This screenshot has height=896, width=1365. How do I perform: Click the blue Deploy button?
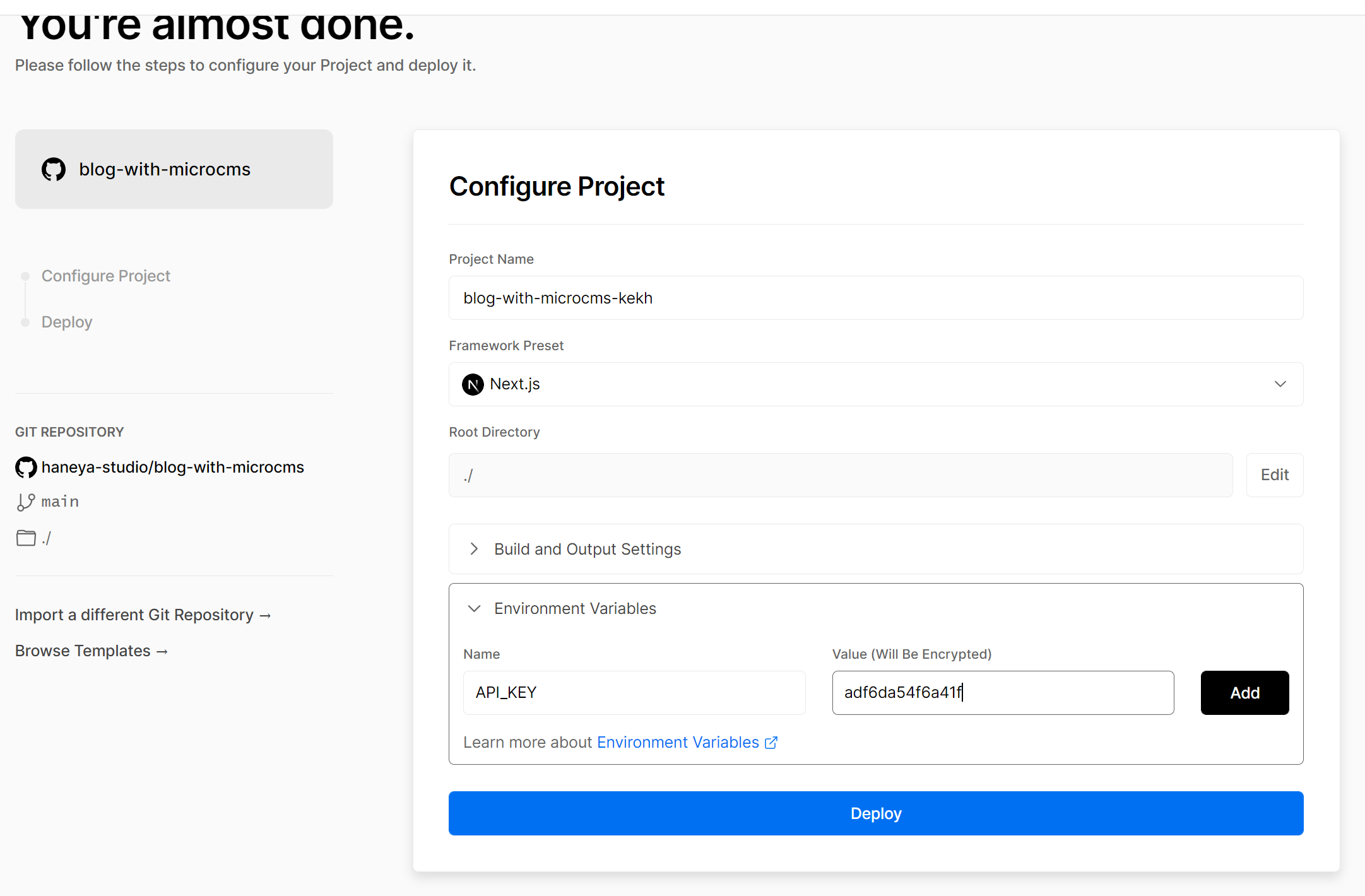[876, 813]
